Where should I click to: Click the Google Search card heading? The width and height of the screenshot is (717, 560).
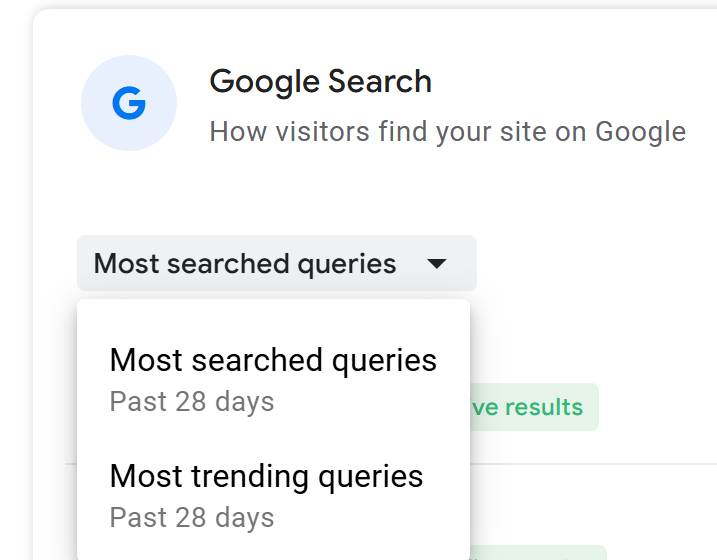point(320,81)
